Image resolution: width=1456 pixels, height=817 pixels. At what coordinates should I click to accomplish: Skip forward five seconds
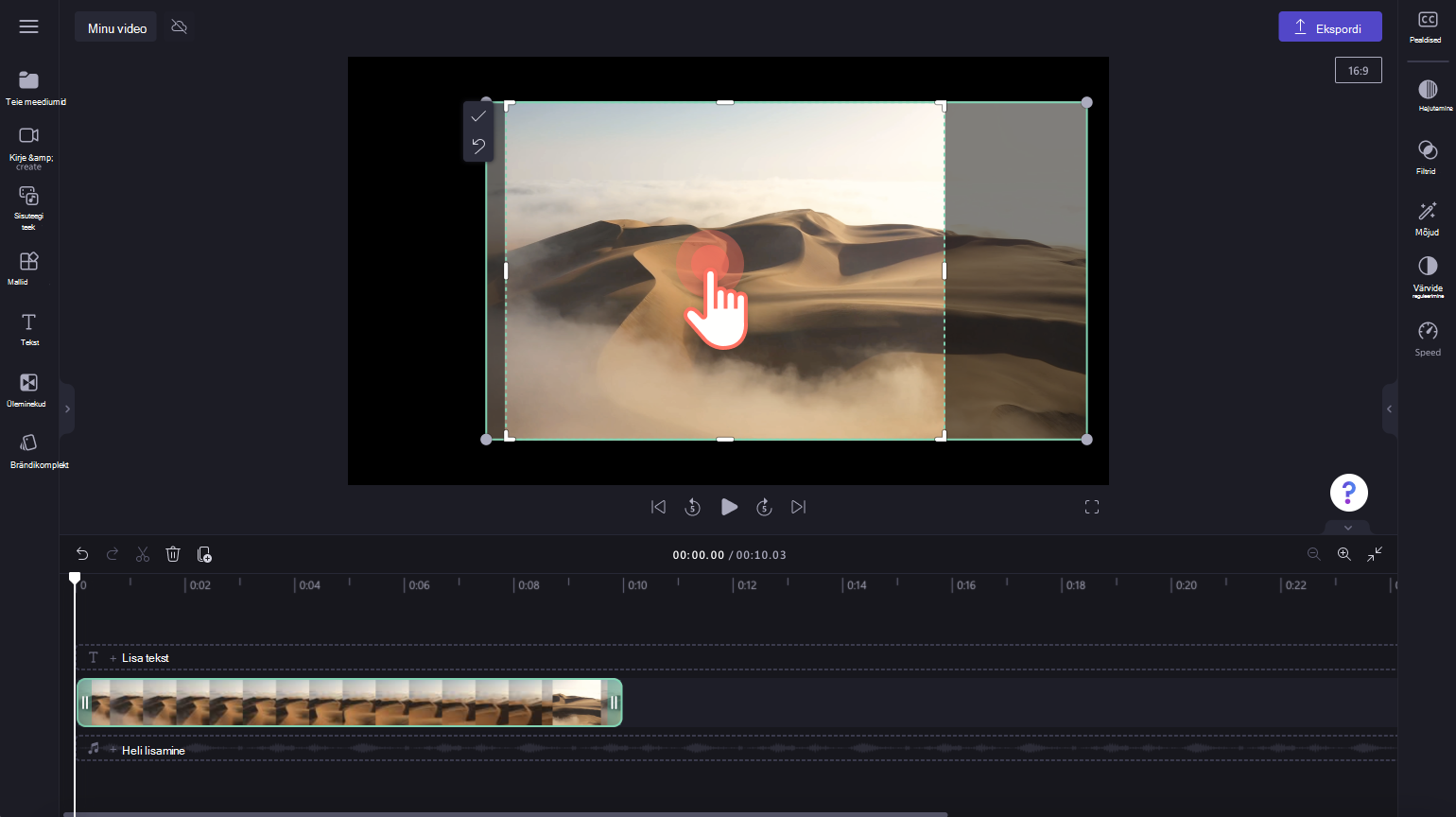click(x=764, y=507)
